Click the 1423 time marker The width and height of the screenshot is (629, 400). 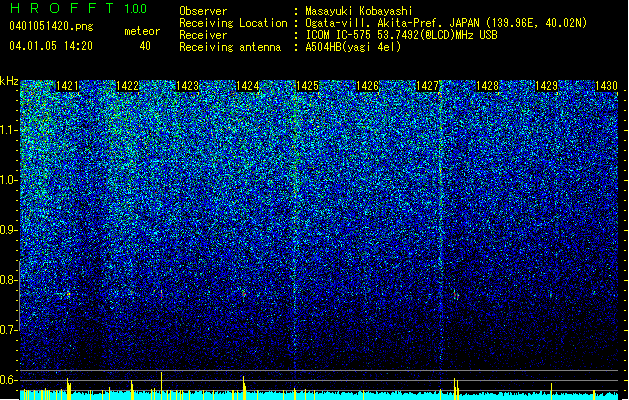click(187, 86)
